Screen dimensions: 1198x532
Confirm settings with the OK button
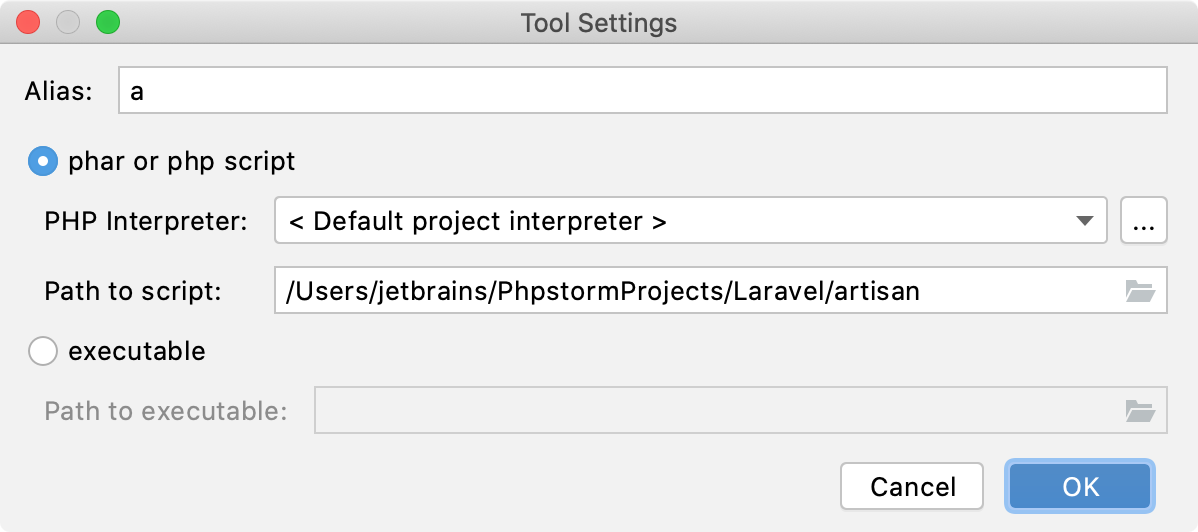(x=1080, y=486)
